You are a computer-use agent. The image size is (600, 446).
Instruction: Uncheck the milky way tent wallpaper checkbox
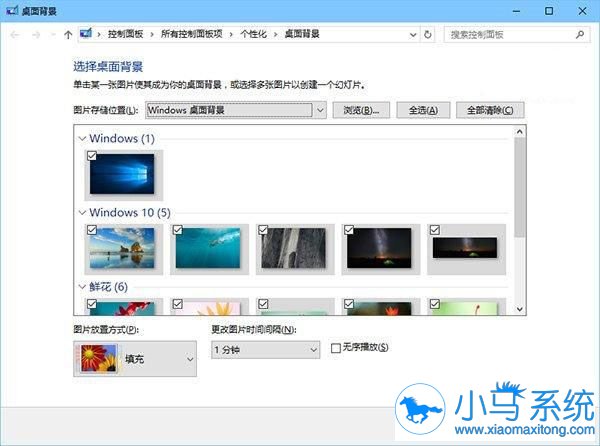coord(349,230)
